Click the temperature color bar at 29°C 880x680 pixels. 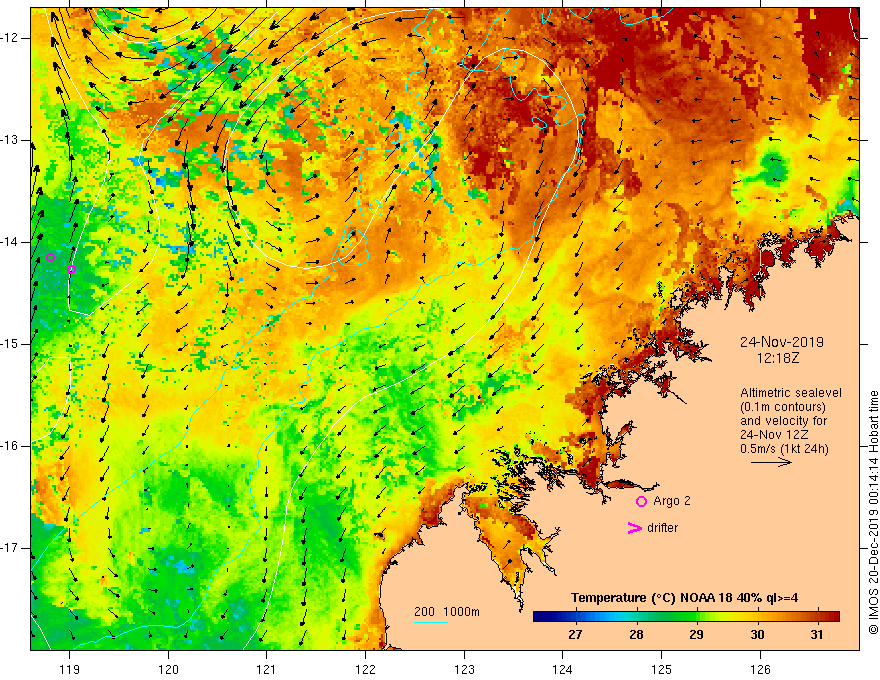tap(696, 617)
